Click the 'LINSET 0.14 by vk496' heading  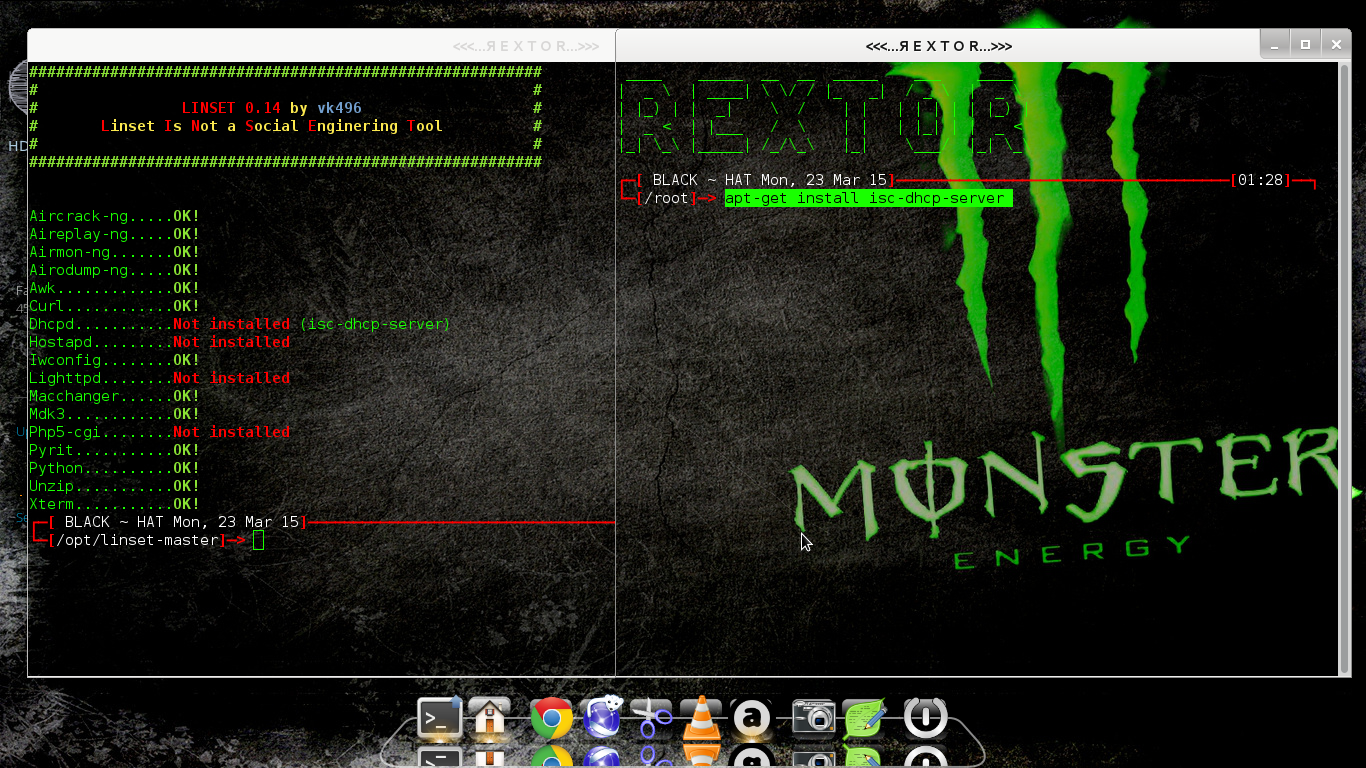pos(272,108)
